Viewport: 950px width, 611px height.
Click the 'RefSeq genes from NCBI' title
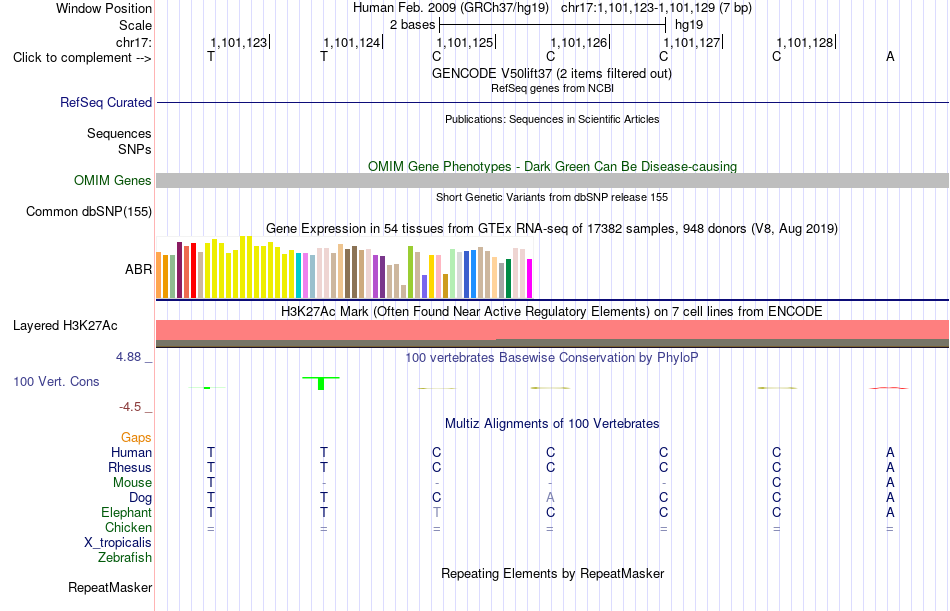click(x=553, y=88)
